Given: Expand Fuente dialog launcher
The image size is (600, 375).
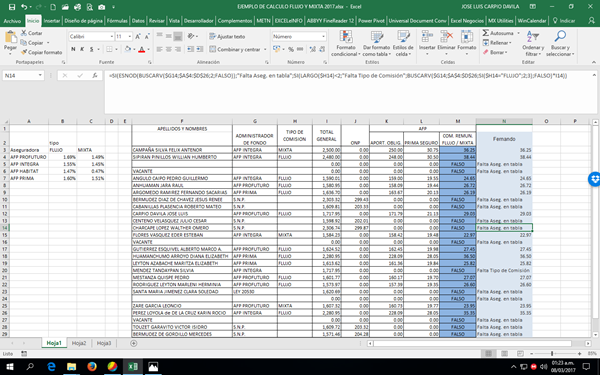Looking at the screenshot, I should tap(150, 62).
